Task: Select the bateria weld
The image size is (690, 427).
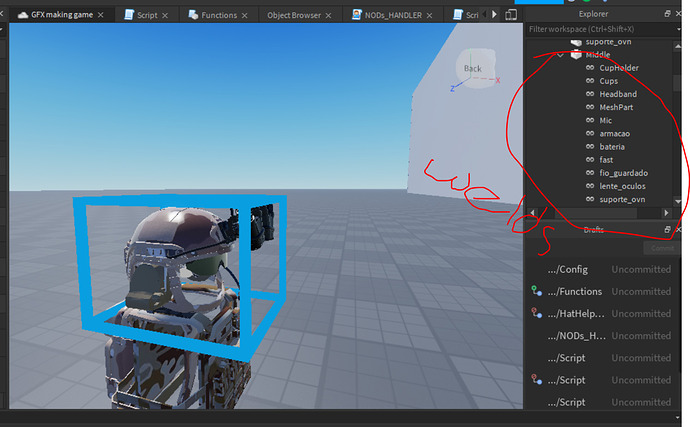Action: pos(612,147)
